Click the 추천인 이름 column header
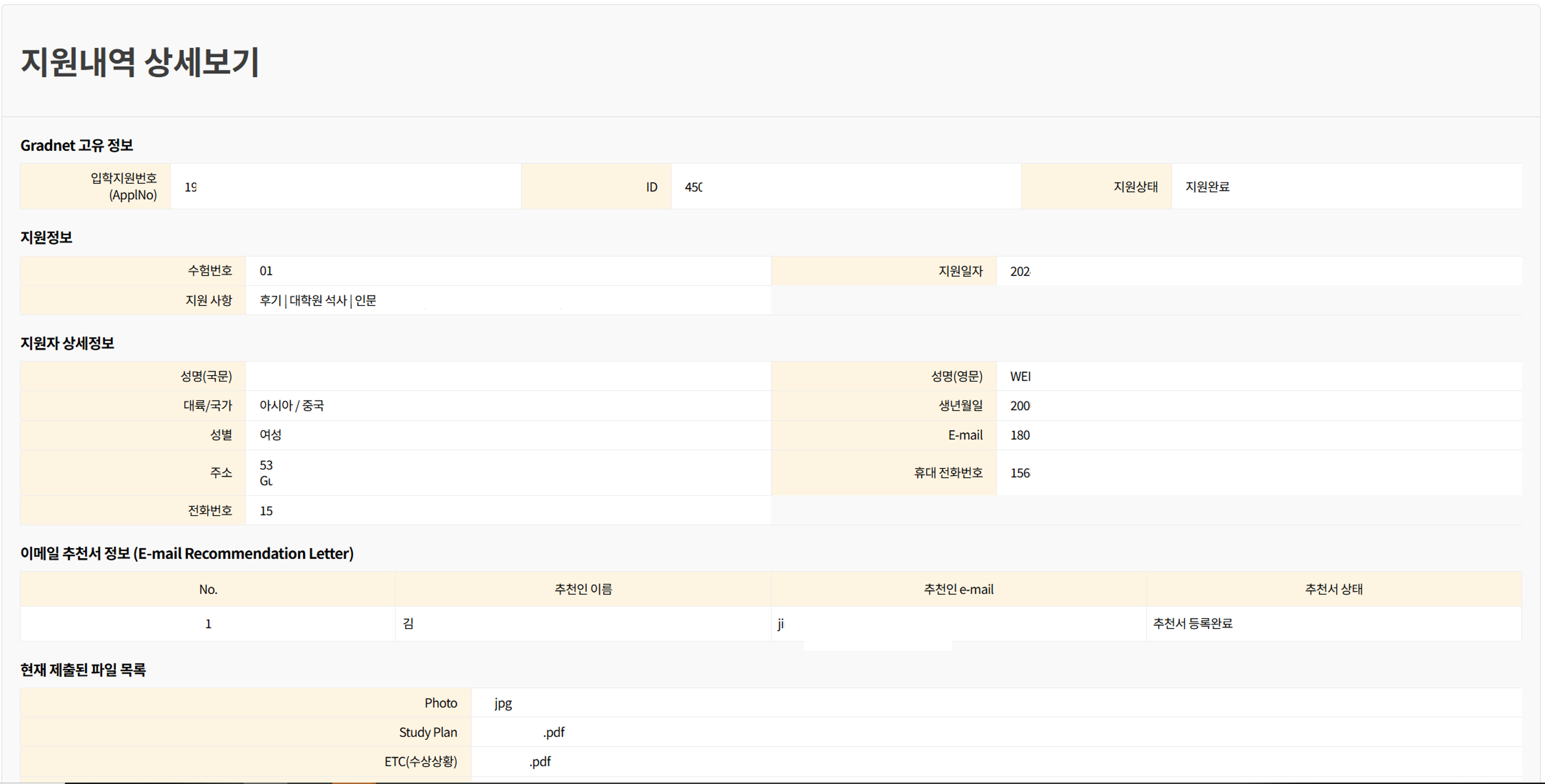The height and width of the screenshot is (784, 1545). 583,589
